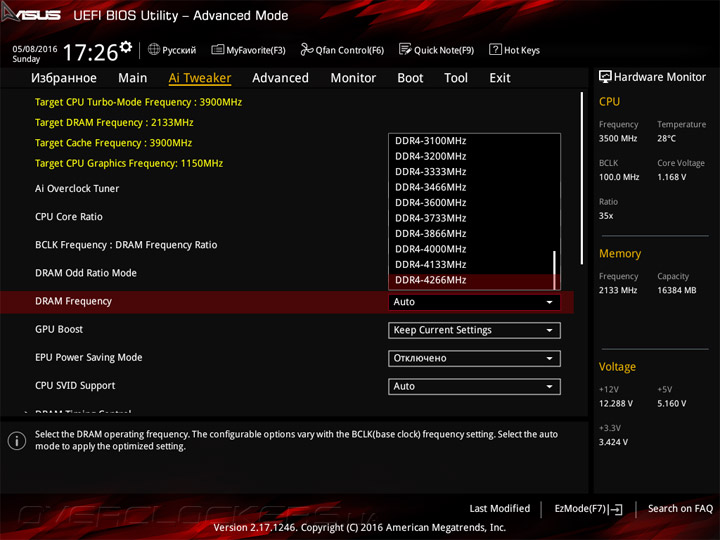Click CPU Temperature 28°C value
Screen dimensions: 720x540
(666, 138)
